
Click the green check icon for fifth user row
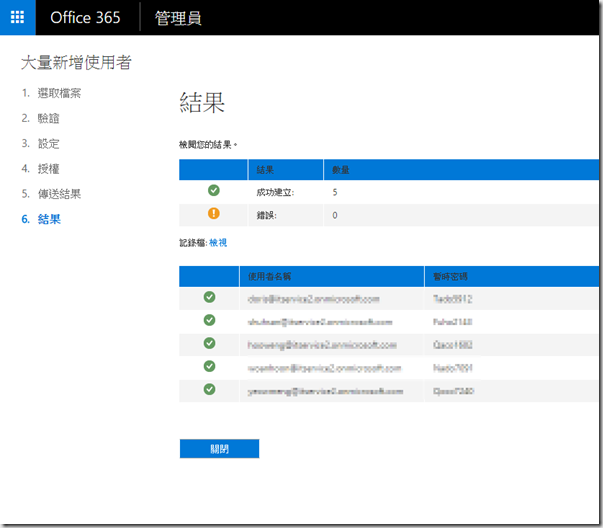click(x=209, y=389)
